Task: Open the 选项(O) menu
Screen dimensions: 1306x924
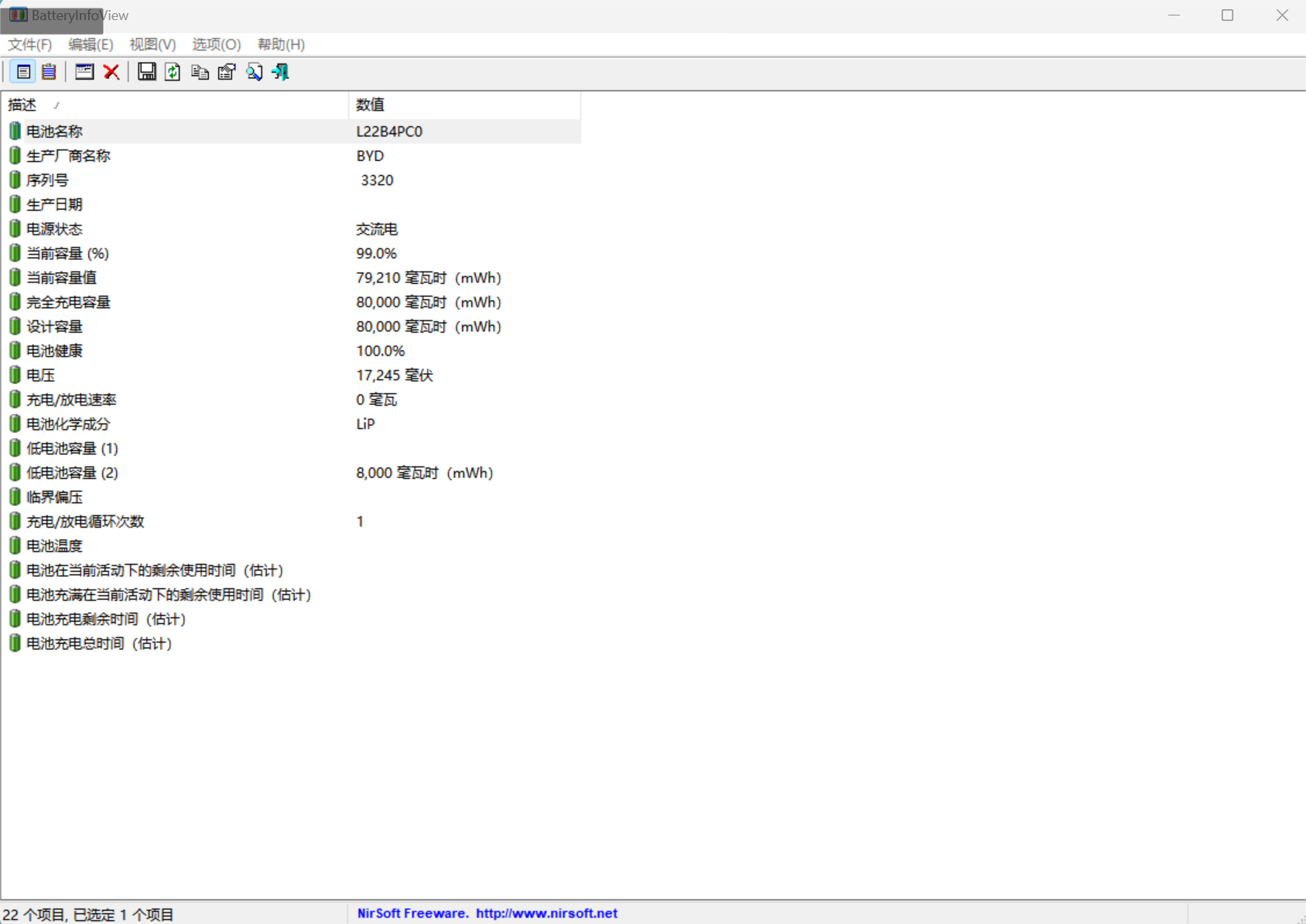Action: pos(217,45)
